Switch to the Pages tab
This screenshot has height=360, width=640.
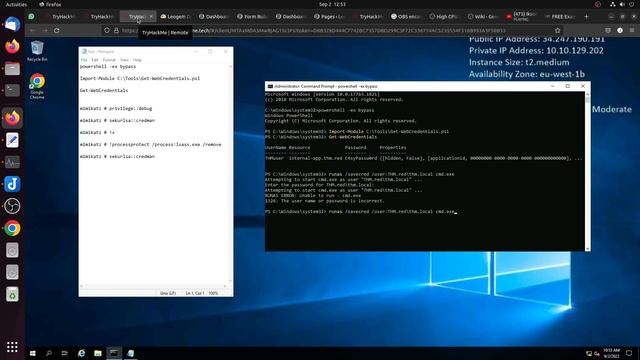coord(329,17)
